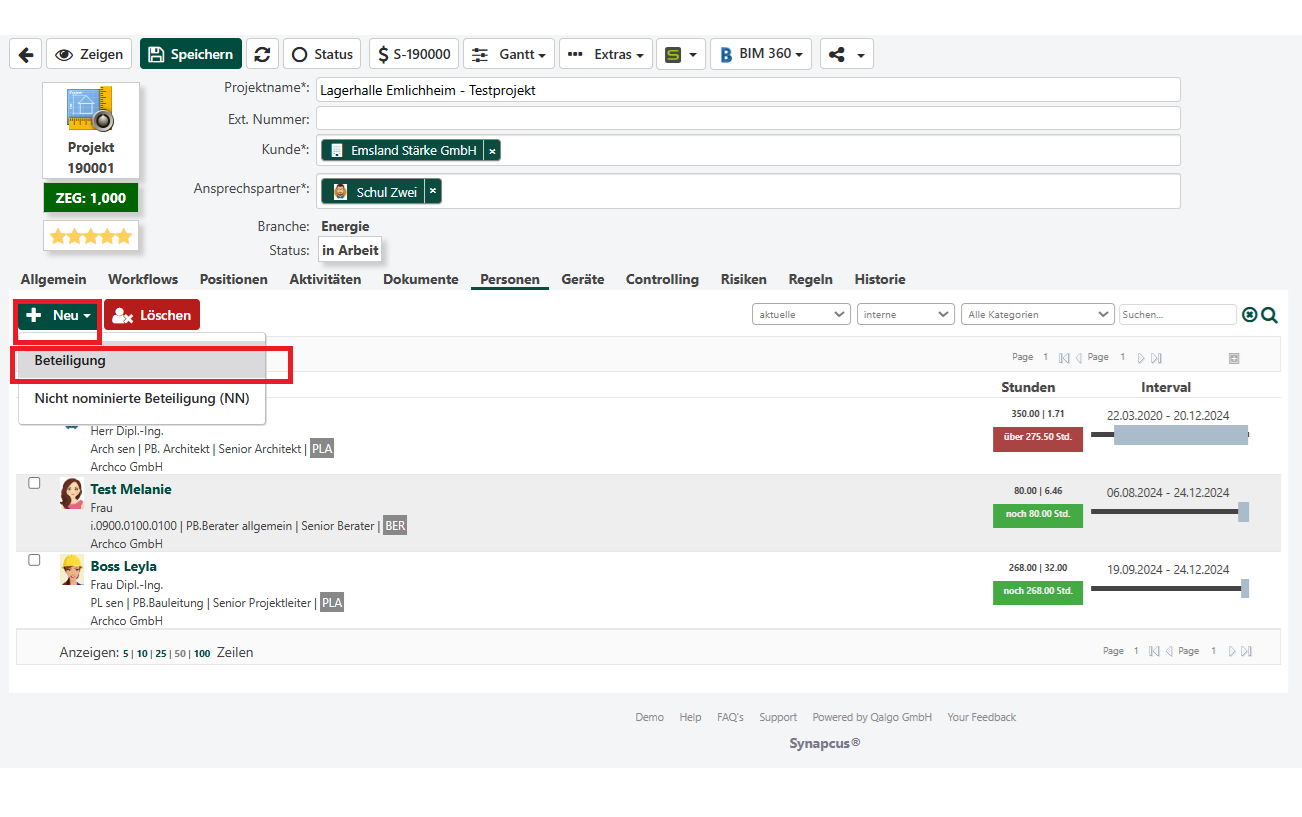Remove Schul Zwei contact tag
This screenshot has width=1302, height=817.
[433, 192]
